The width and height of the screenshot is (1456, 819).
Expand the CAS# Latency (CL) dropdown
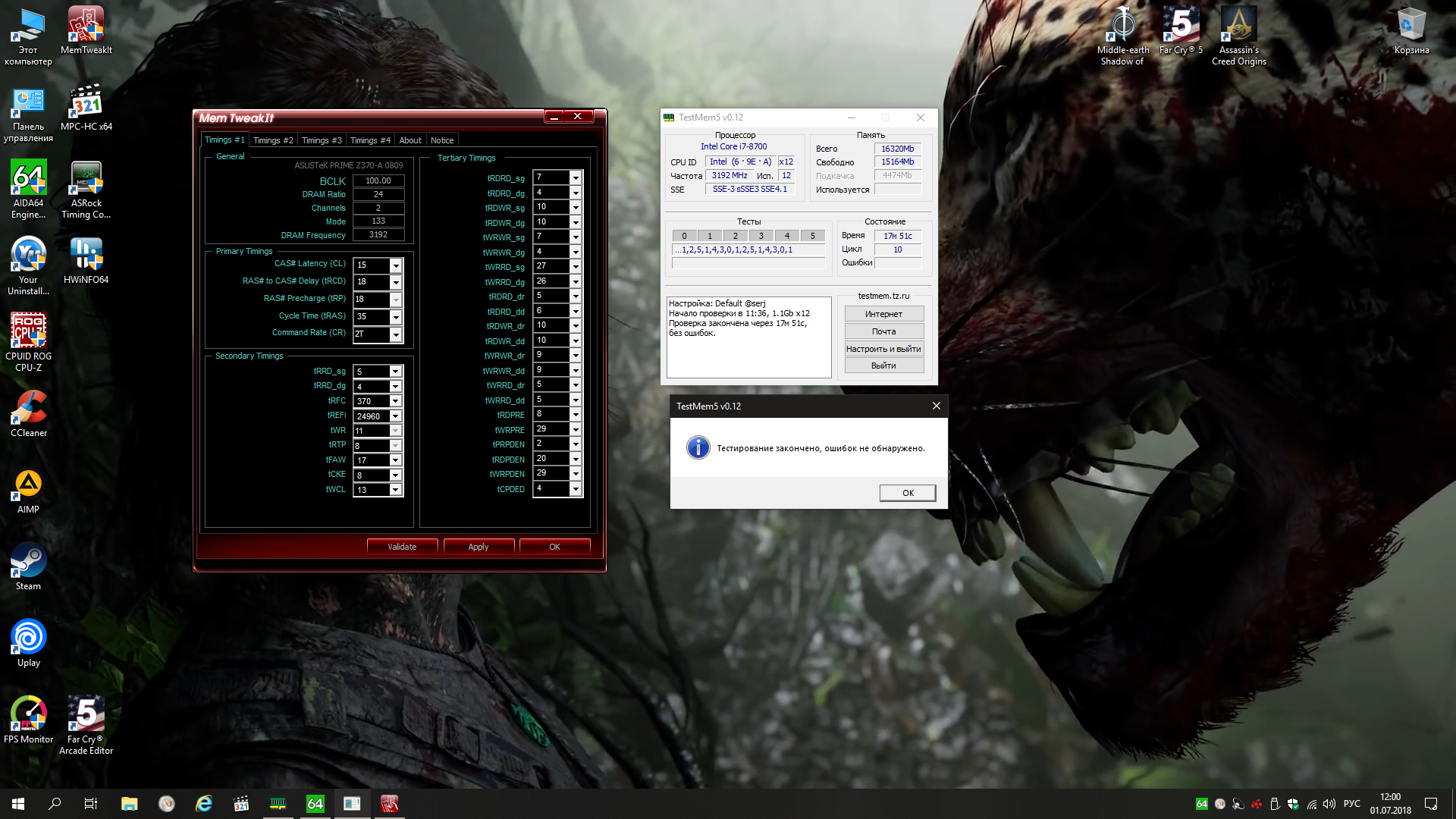tap(395, 265)
